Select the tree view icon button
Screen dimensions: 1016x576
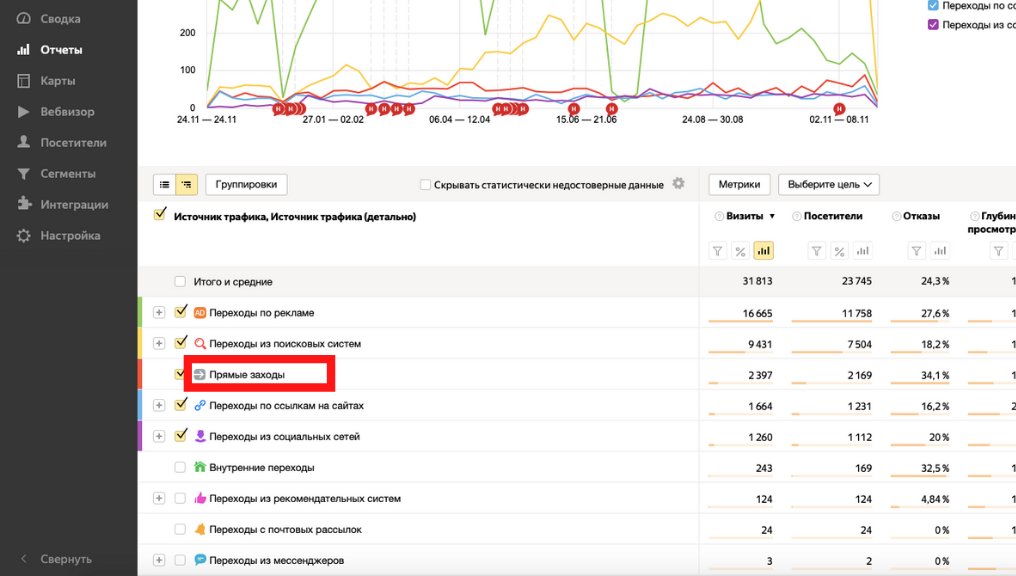pyautogui.click(x=186, y=184)
